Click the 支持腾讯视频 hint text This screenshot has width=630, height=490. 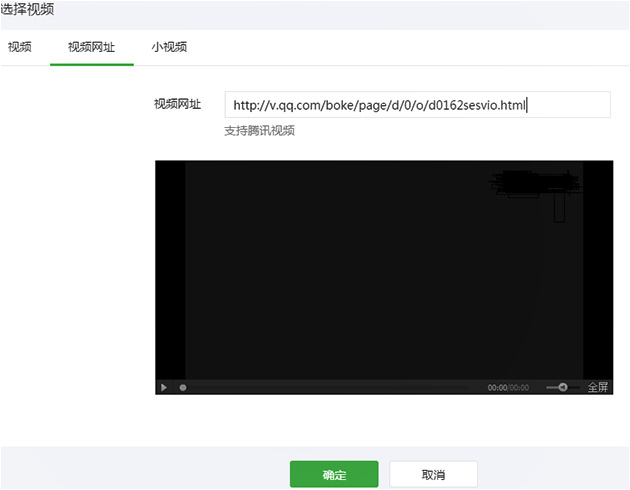[260, 131]
